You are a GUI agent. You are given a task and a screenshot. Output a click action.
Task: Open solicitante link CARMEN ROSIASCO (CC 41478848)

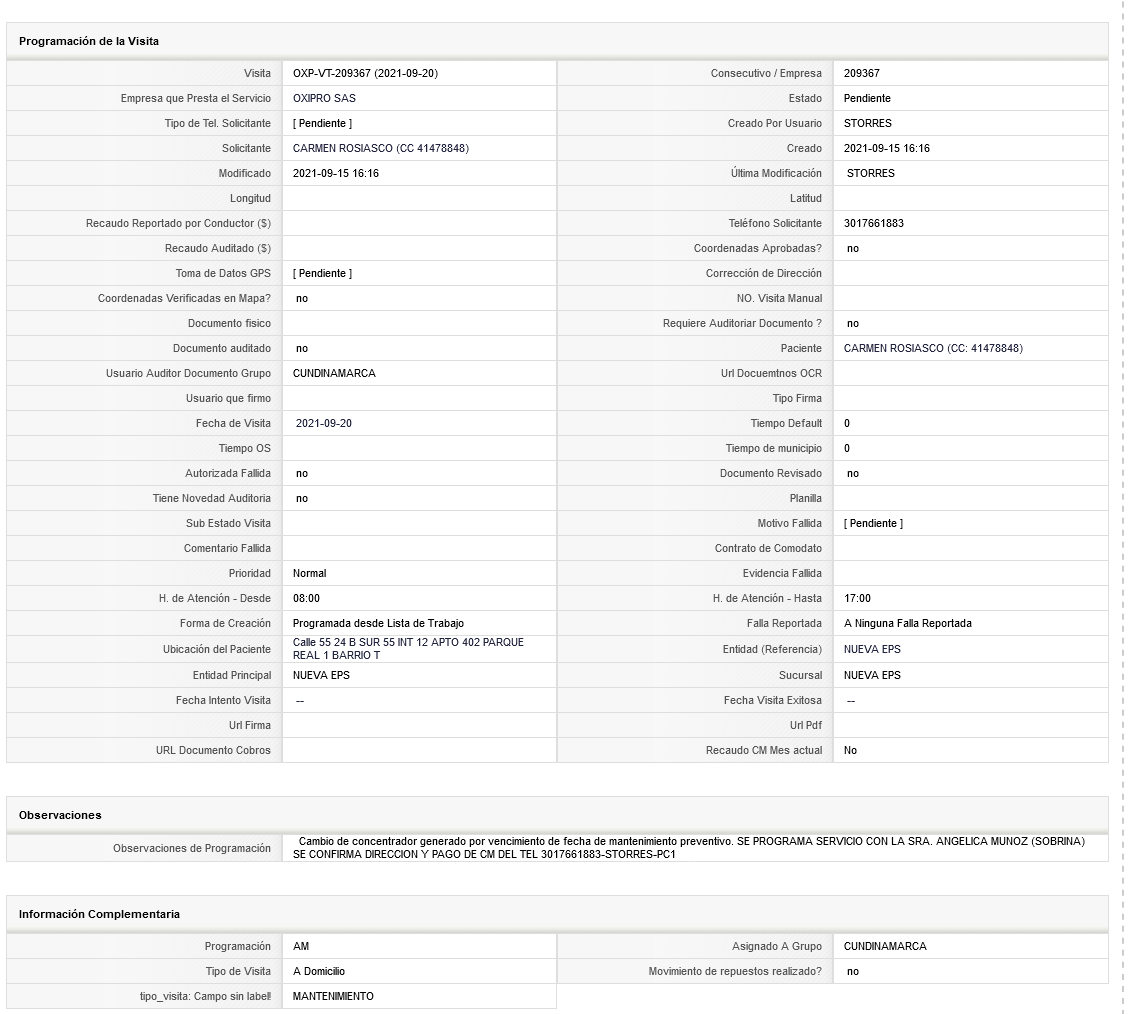pyautogui.click(x=381, y=148)
